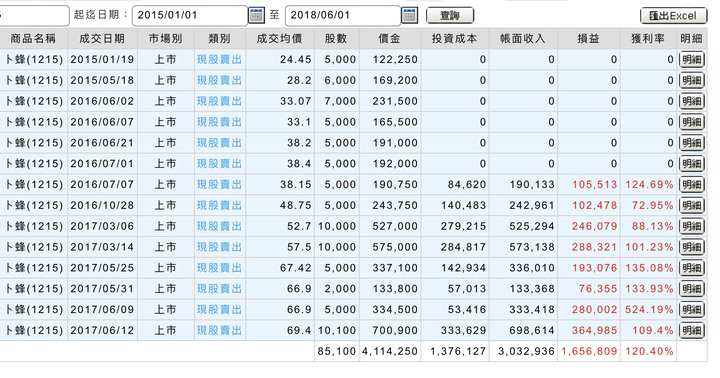Click 現股賣出 link in 2016/10/28 row
This screenshot has height=378, width=720.
[219, 205]
